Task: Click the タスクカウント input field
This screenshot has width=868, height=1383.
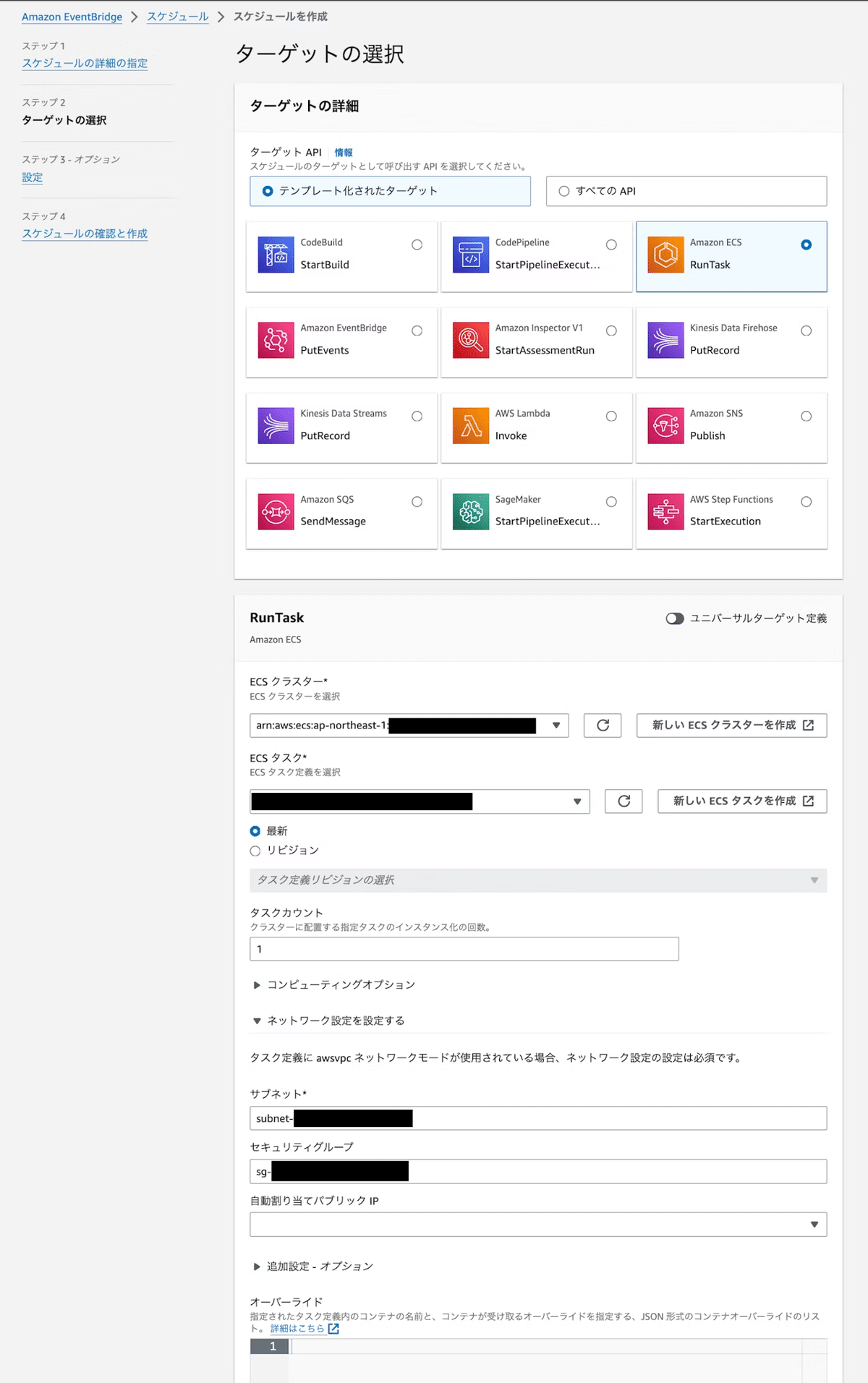Action: pyautogui.click(x=464, y=949)
